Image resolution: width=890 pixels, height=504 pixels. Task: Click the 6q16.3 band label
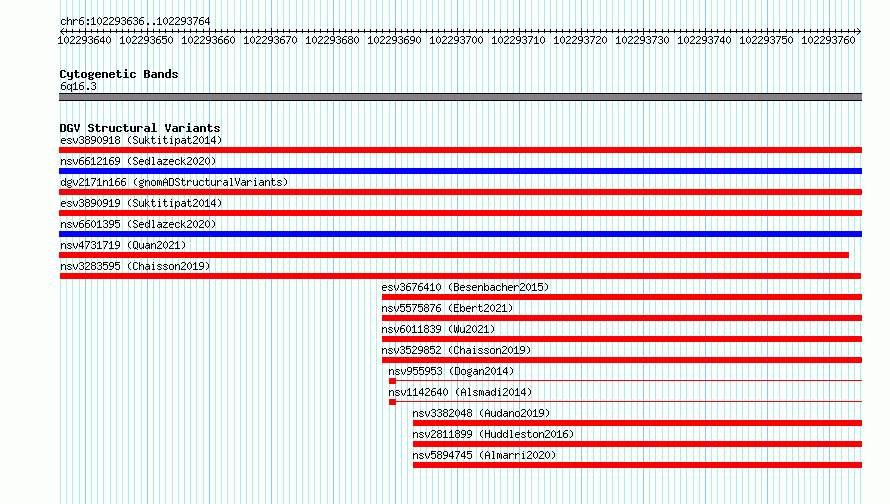click(78, 86)
